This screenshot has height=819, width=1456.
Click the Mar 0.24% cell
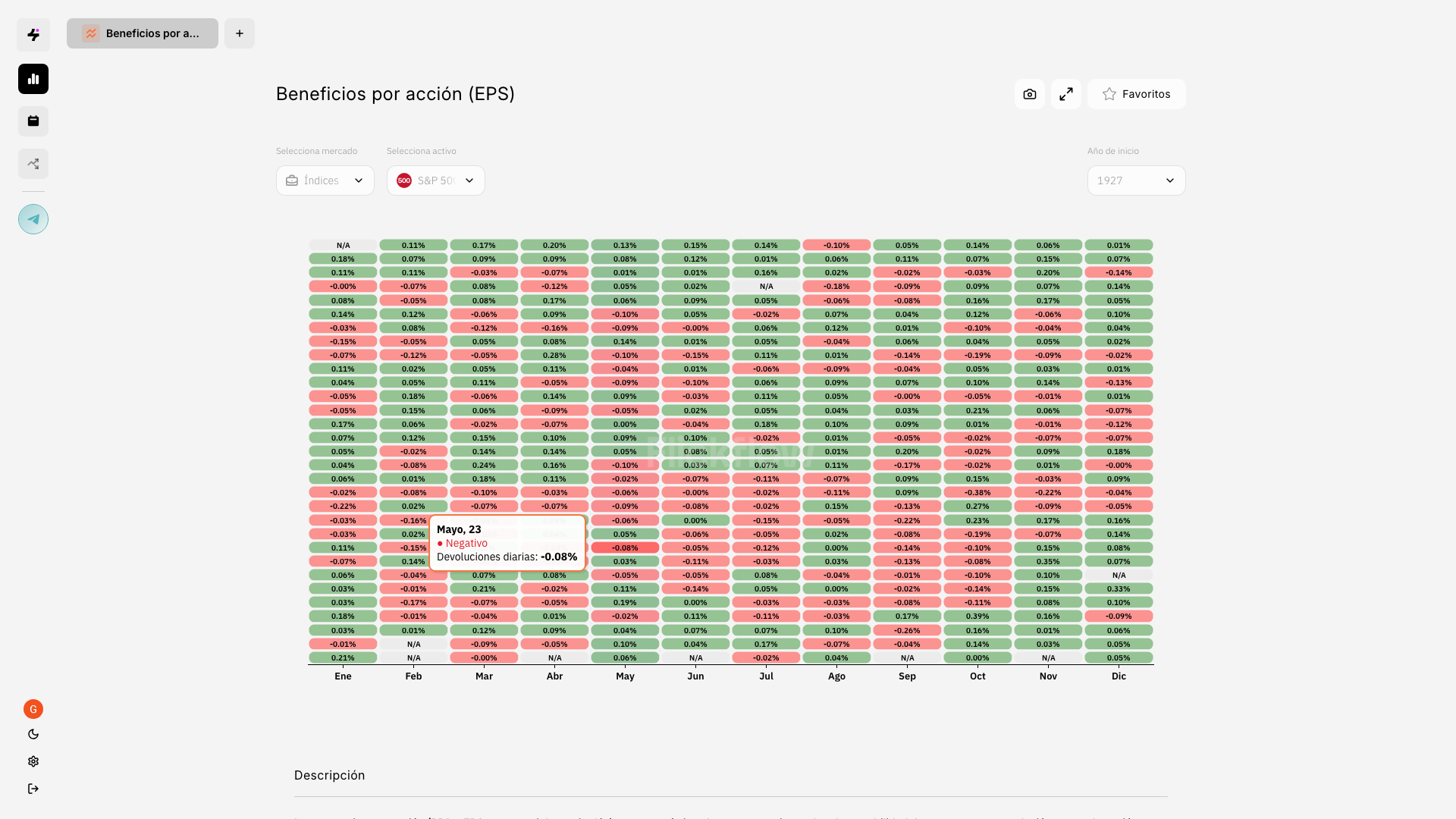(484, 466)
